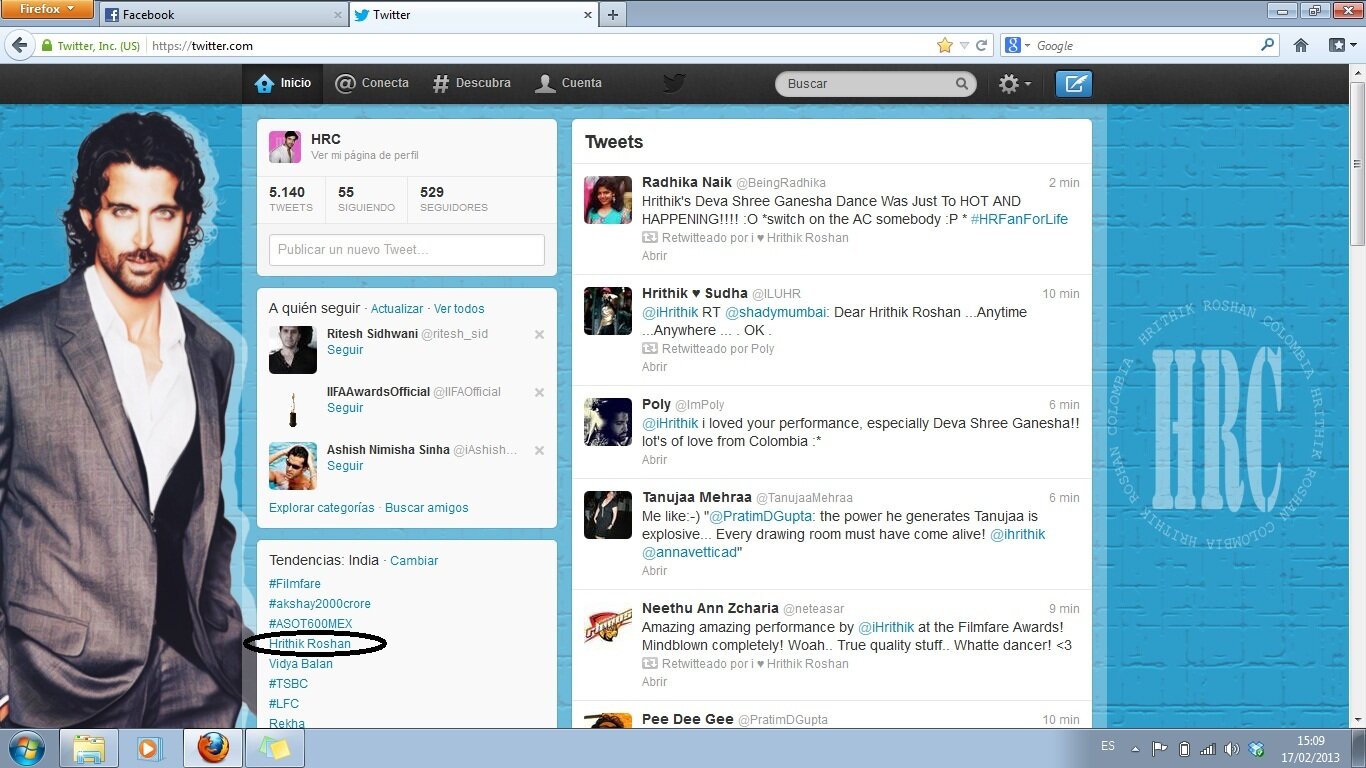The width and height of the screenshot is (1366, 768).
Task: Bookmark this page with the star
Action: coord(944,45)
